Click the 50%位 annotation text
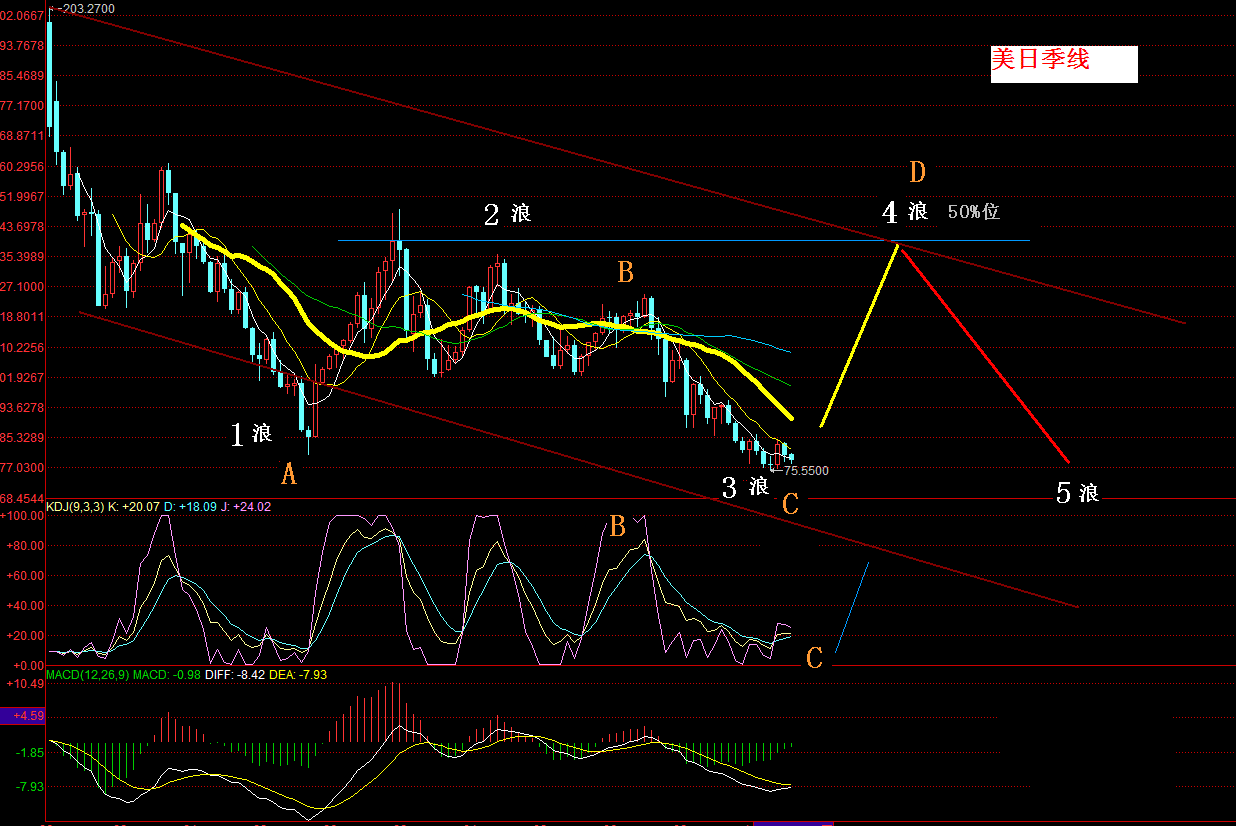 pyautogui.click(x=973, y=212)
